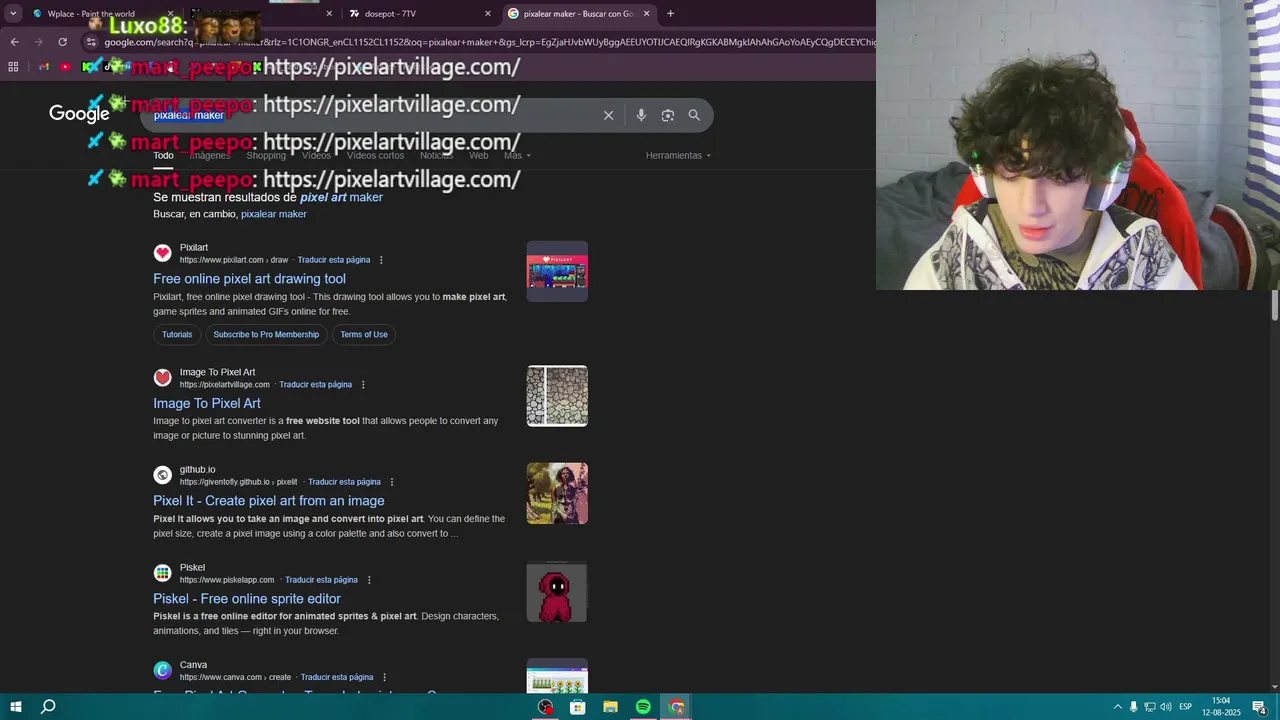This screenshot has width=1280, height=720.
Task: Close the pixalear maker browser tab
Action: coord(646,14)
